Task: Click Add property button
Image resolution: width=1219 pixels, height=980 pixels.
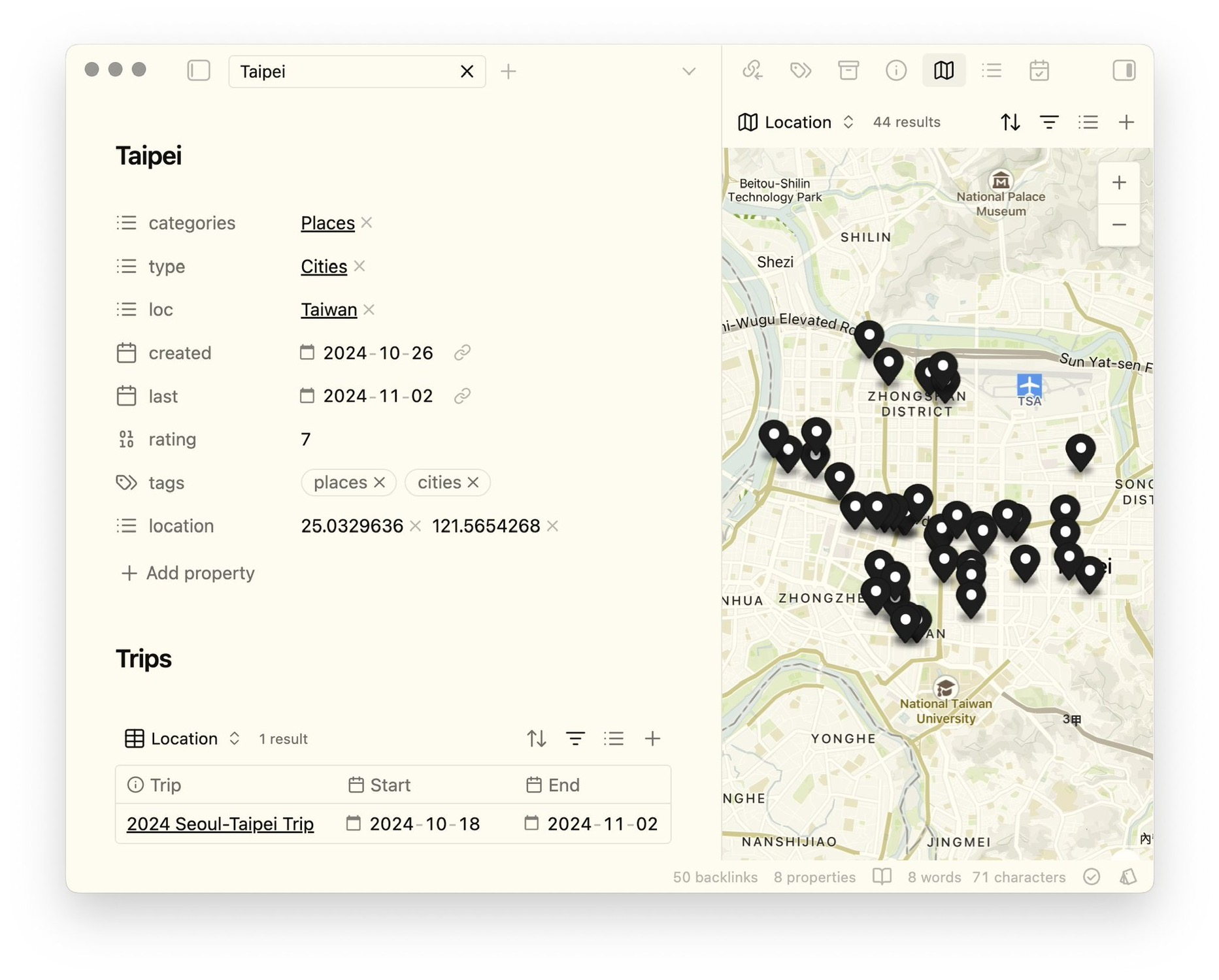Action: 188,573
